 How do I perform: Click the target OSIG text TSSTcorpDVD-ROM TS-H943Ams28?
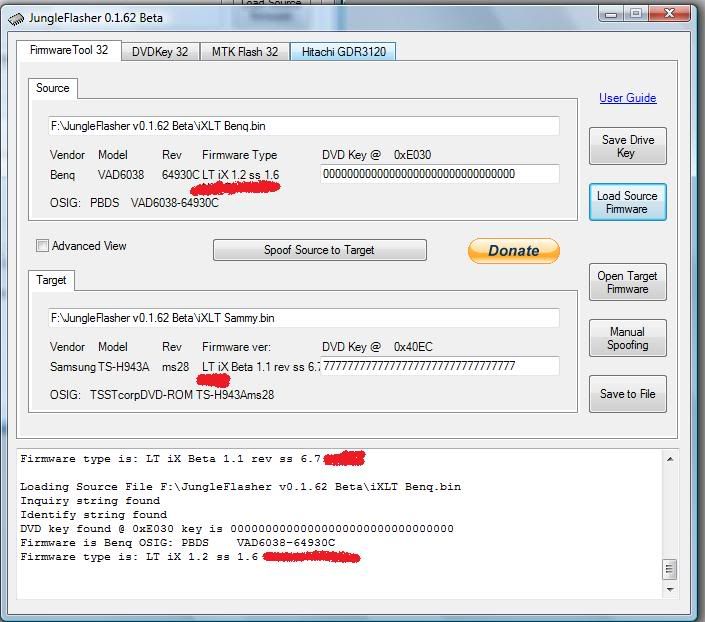tap(182, 395)
